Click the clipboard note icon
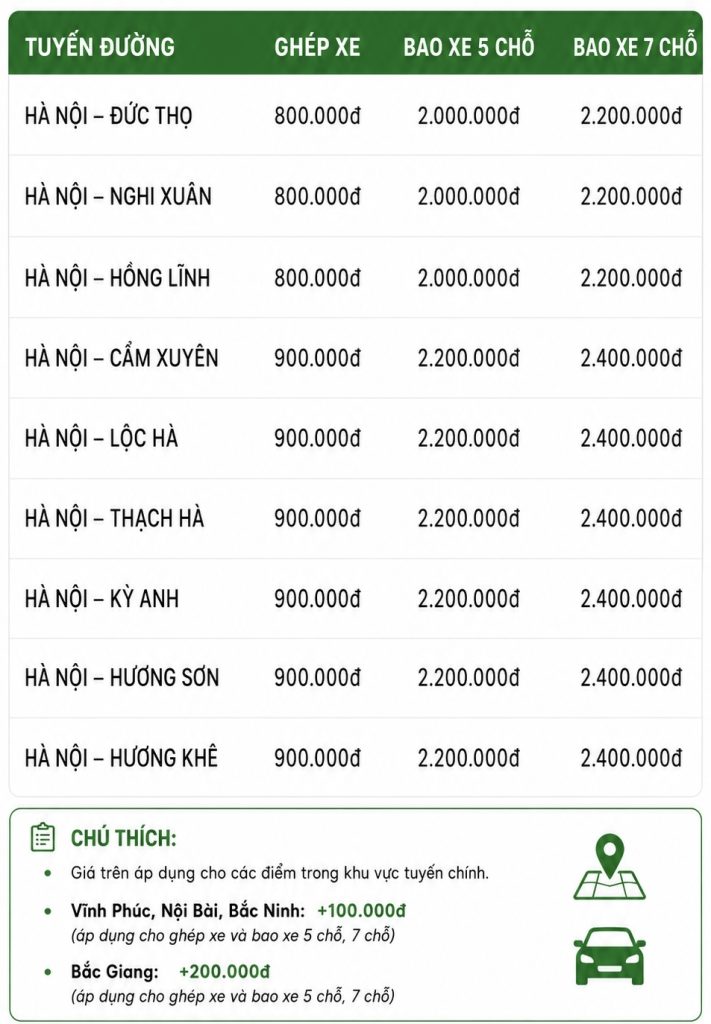The width and height of the screenshot is (711, 1024). click(x=43, y=837)
